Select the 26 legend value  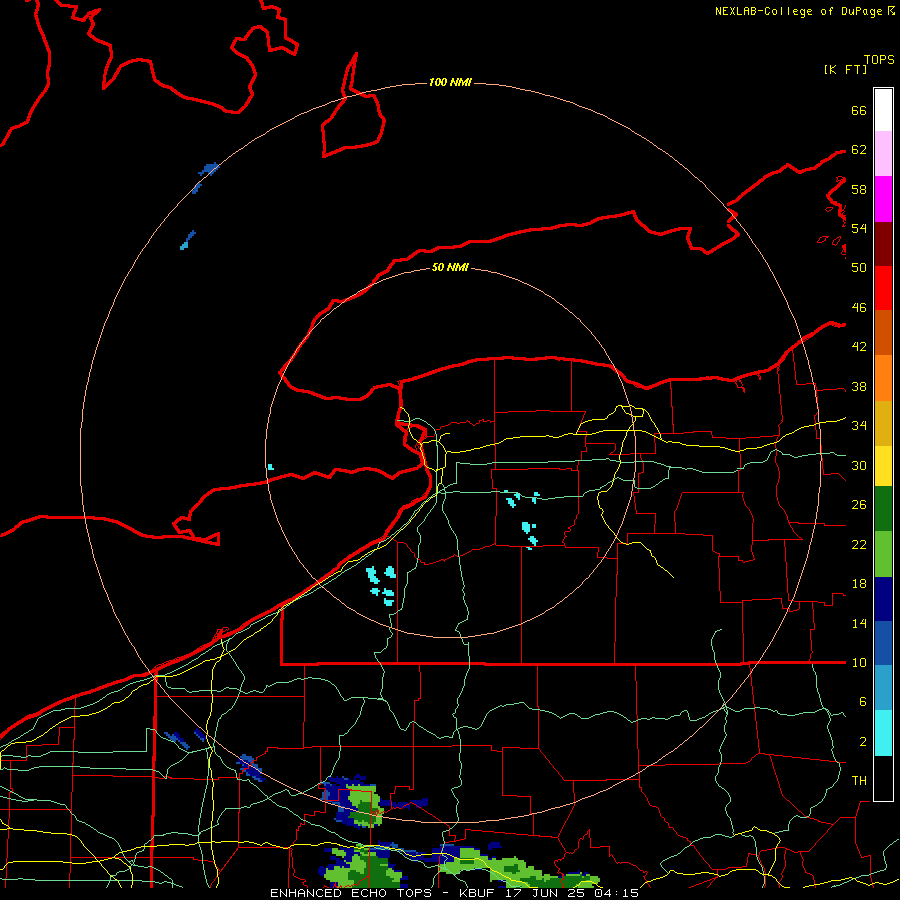coord(859,505)
